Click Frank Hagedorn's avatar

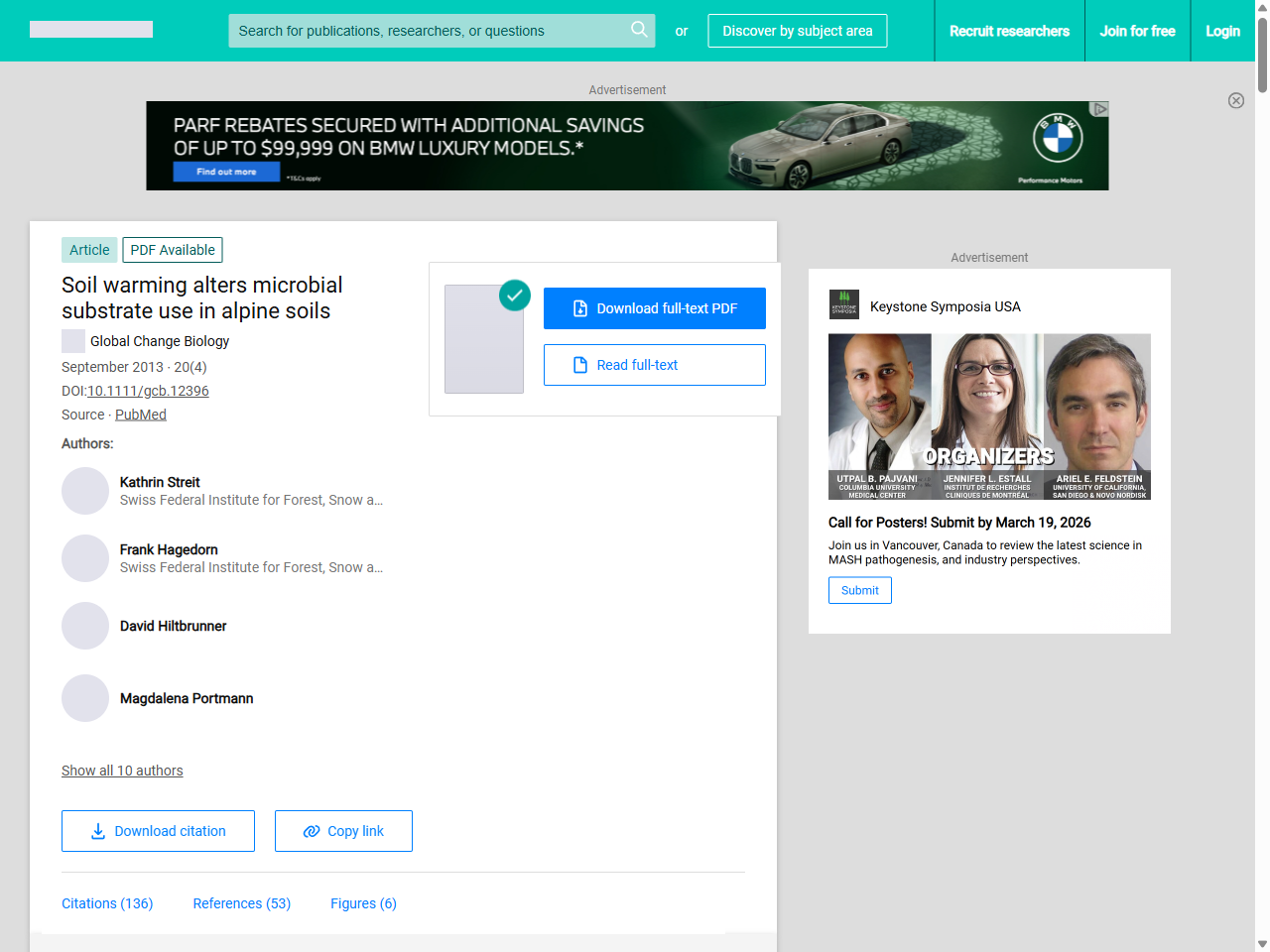coord(85,558)
